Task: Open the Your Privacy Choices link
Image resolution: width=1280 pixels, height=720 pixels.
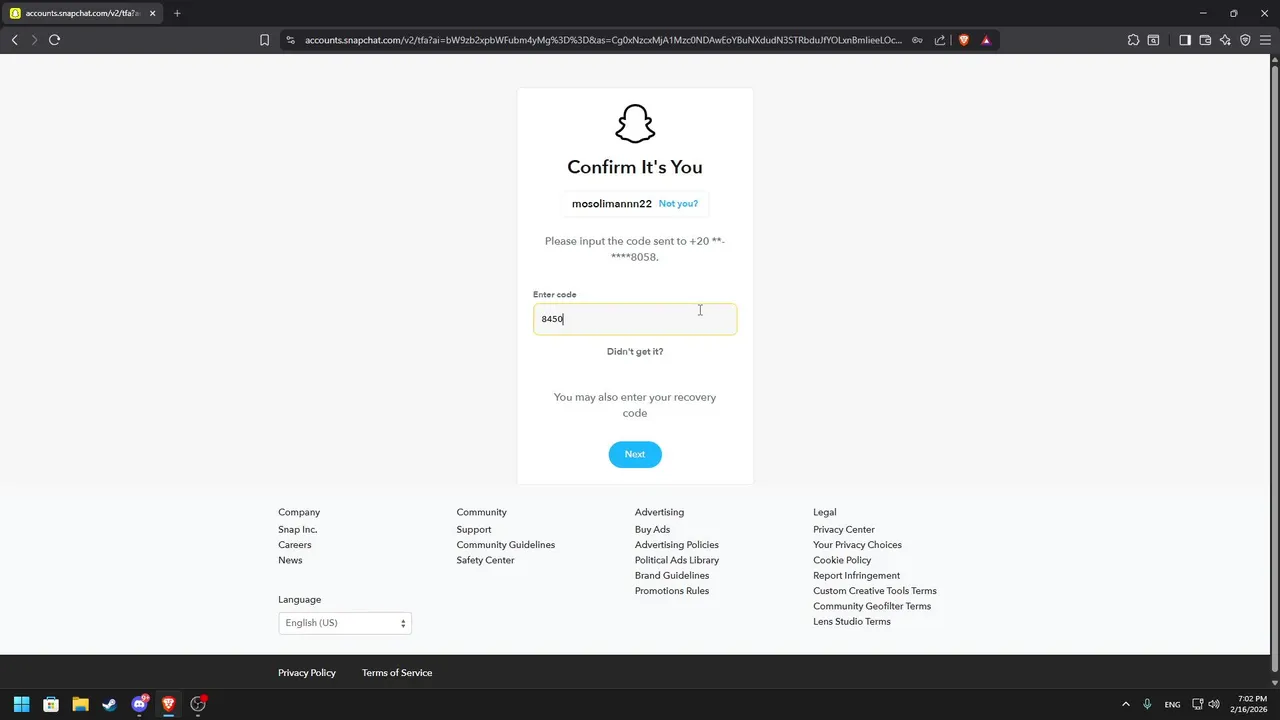Action: [x=857, y=545]
